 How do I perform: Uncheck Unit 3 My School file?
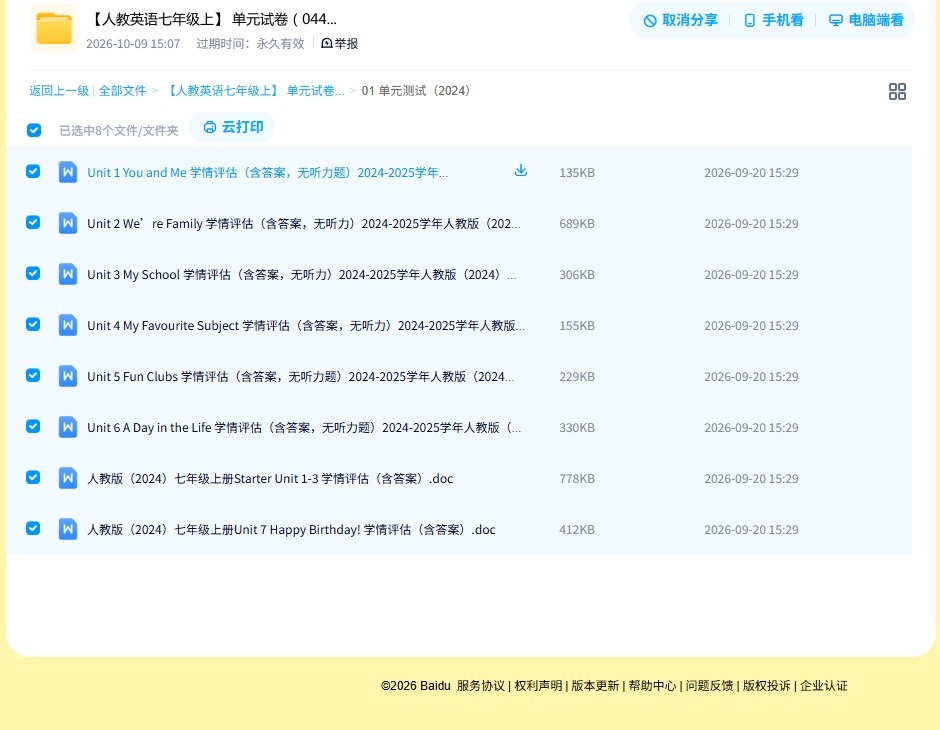pos(33,273)
